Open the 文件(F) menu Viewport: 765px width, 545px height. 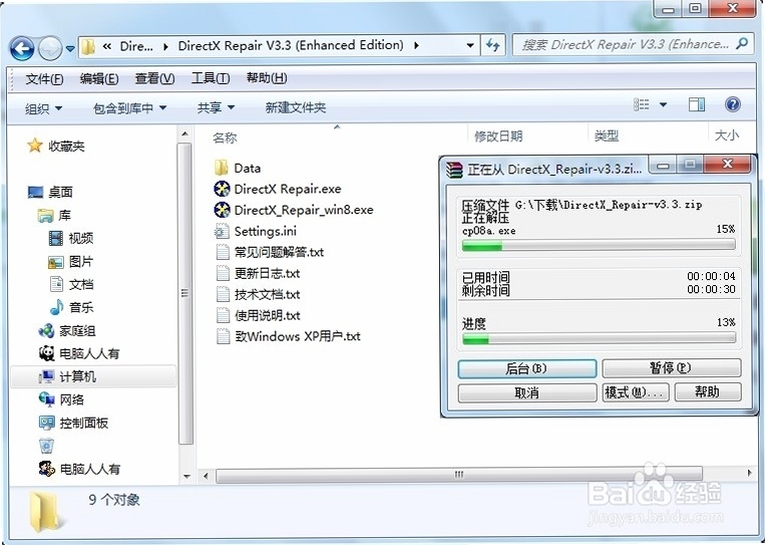coord(44,78)
